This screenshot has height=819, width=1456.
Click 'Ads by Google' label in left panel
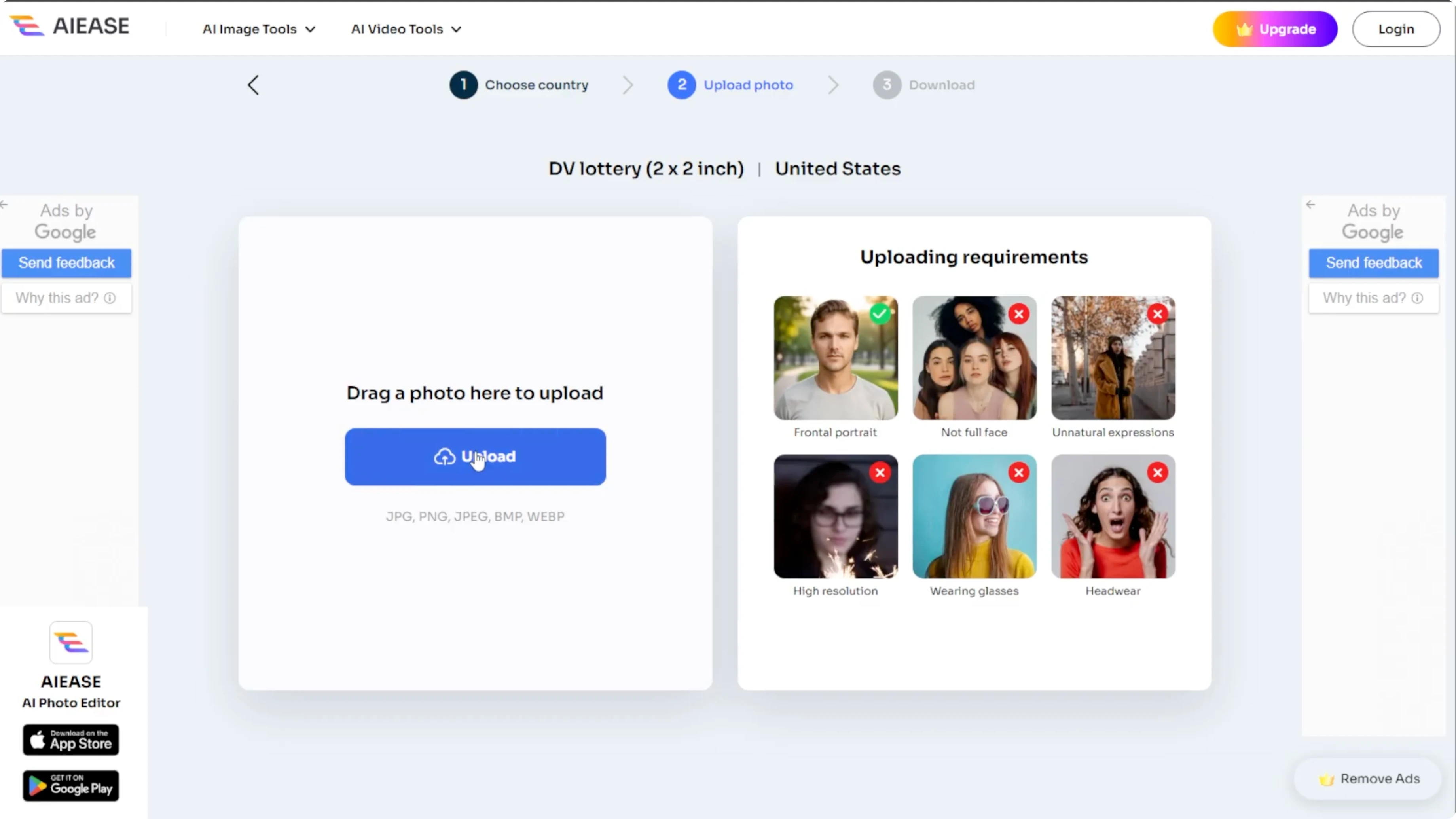66,221
